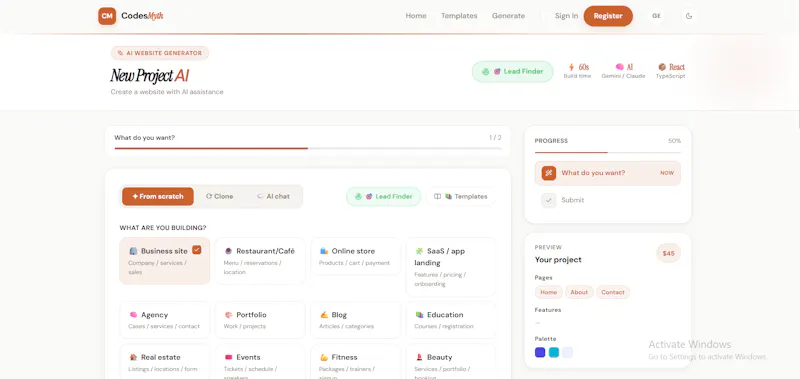Pick the cyan palette swatch
This screenshot has width=800, height=379.
point(554,352)
